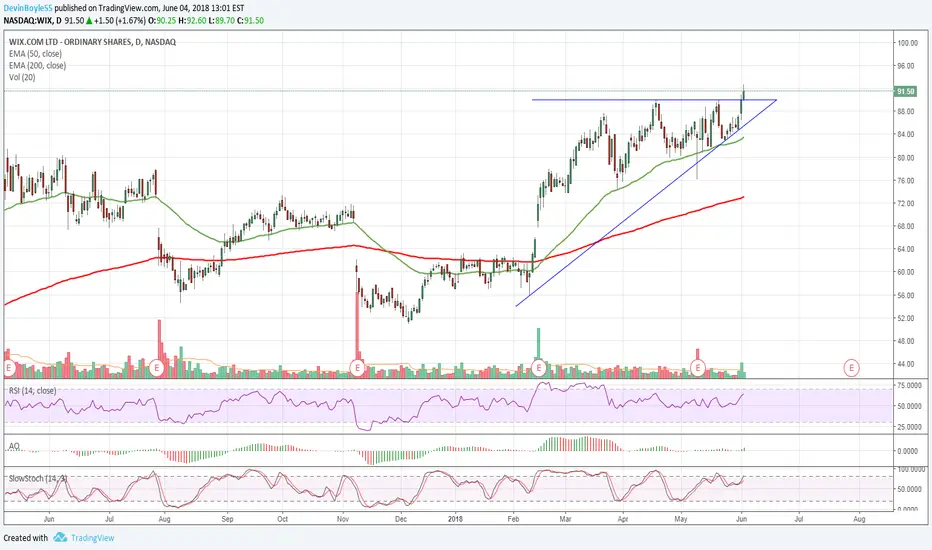The width and height of the screenshot is (932, 550).
Task: Click the H:92.60 high value
Action: coord(191,20)
